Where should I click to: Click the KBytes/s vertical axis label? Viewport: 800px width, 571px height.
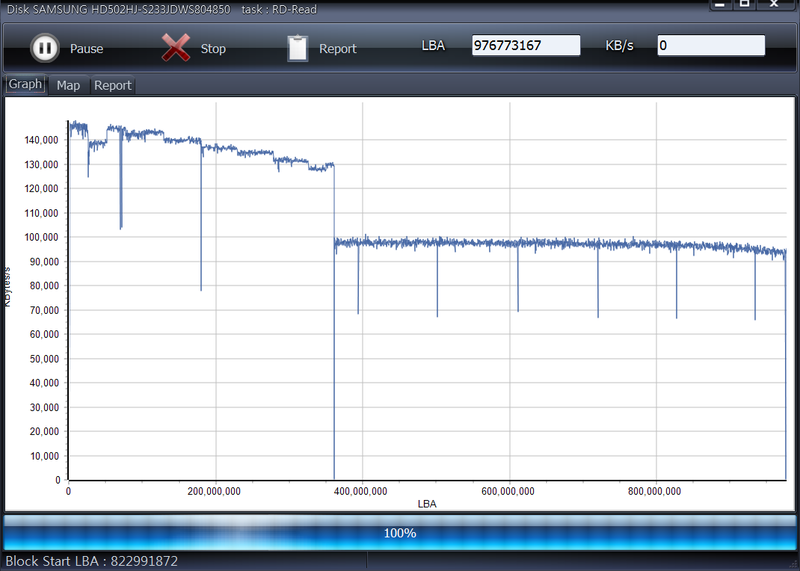[x=7, y=285]
